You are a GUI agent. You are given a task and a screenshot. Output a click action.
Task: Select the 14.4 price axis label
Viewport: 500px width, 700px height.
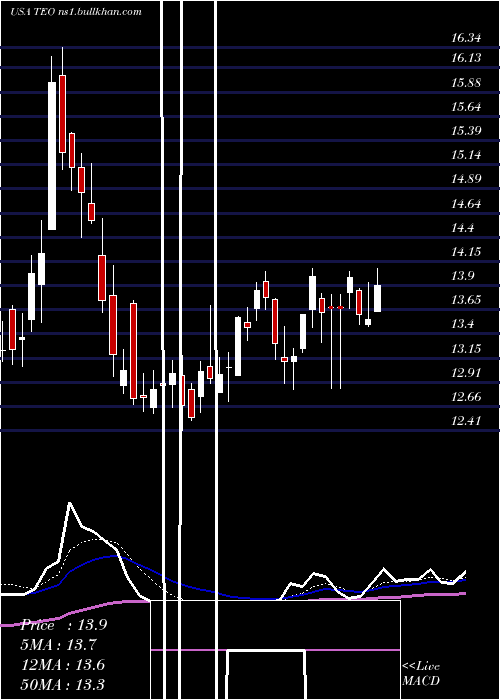pos(462,228)
